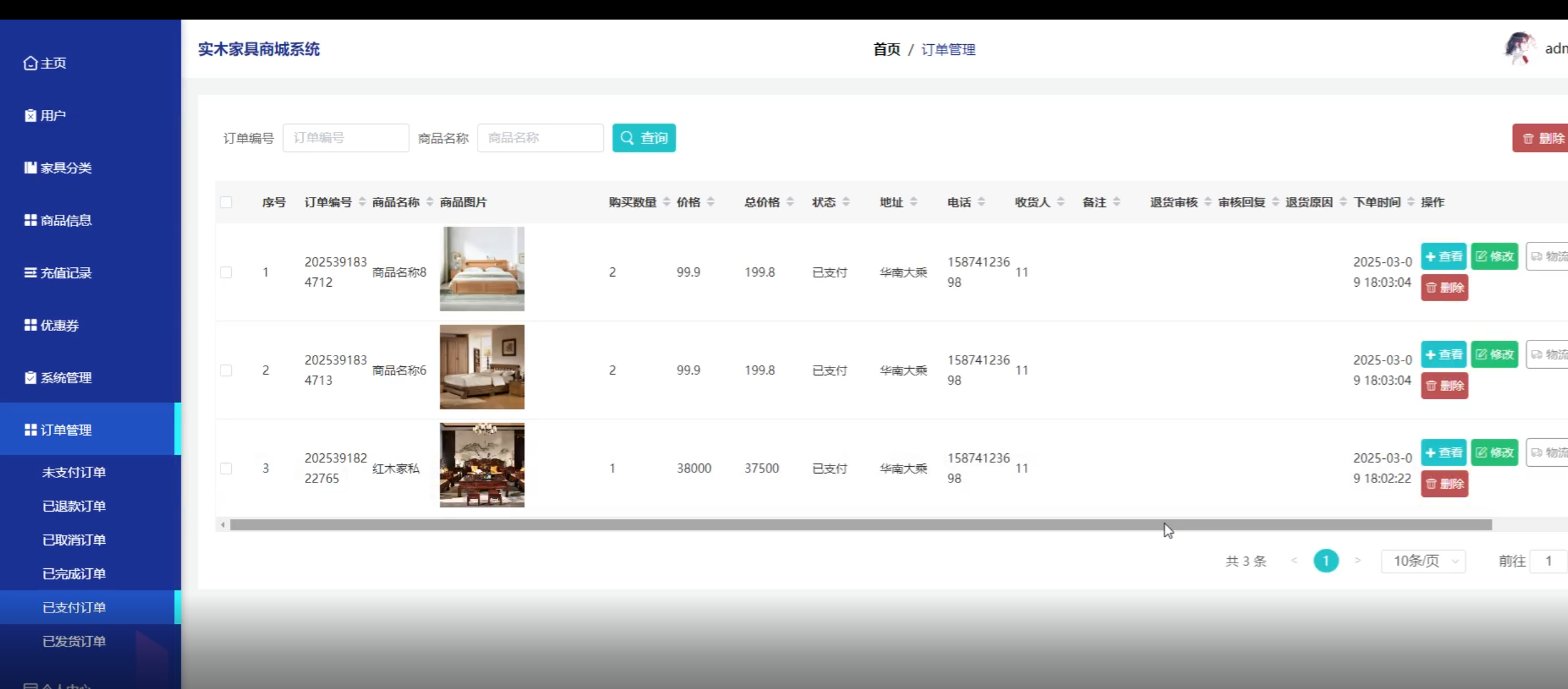Select 已完成订单 in the sidebar
The height and width of the screenshot is (689, 1568).
coord(74,573)
